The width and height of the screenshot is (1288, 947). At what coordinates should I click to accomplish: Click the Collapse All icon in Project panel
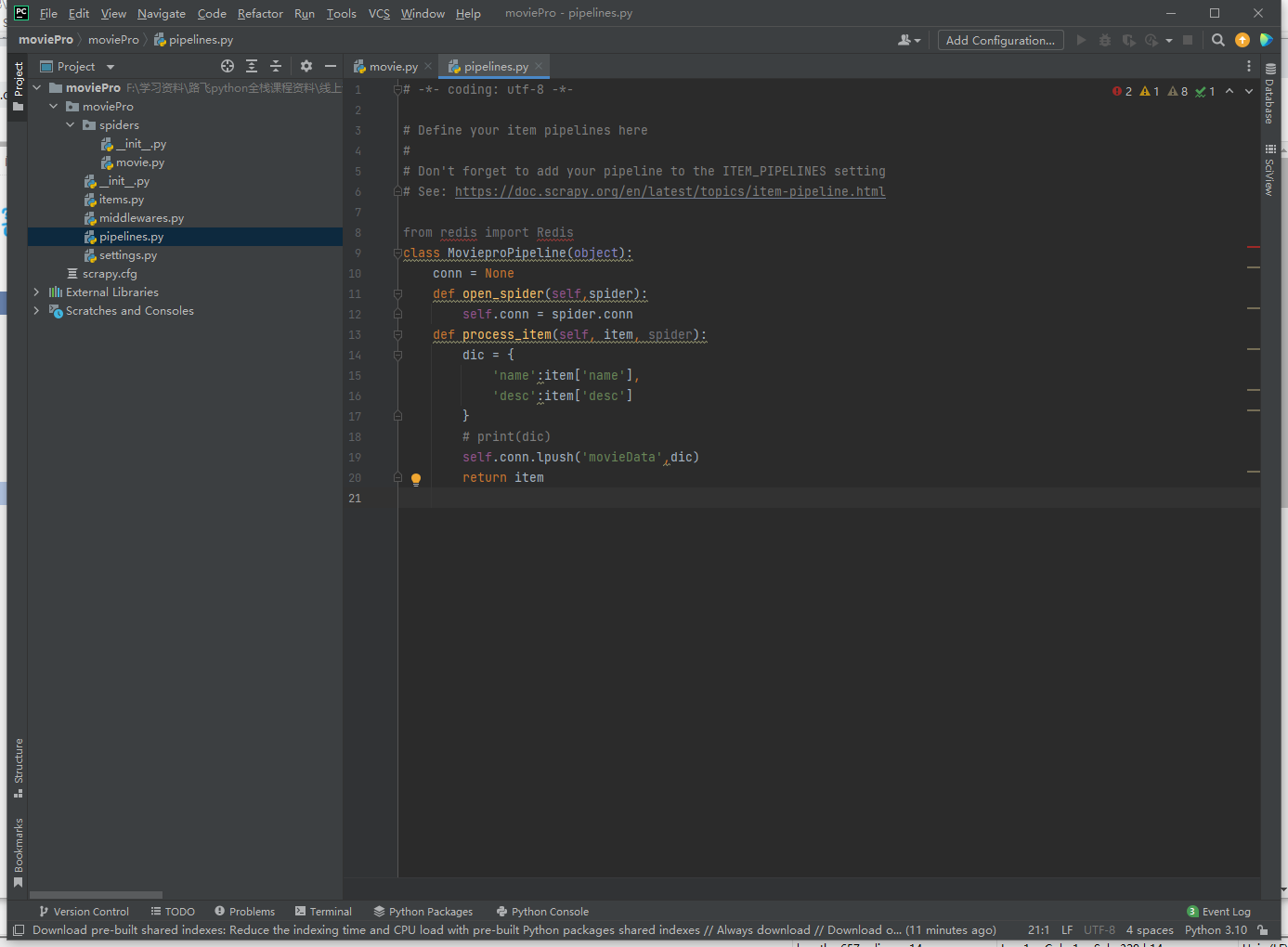coord(276,66)
